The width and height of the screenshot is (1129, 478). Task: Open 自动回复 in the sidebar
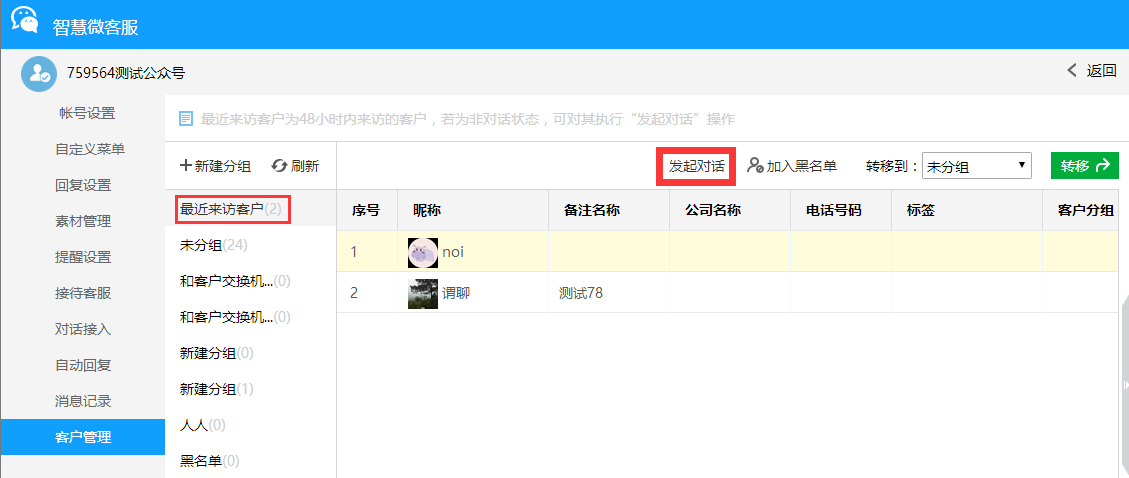click(83, 365)
